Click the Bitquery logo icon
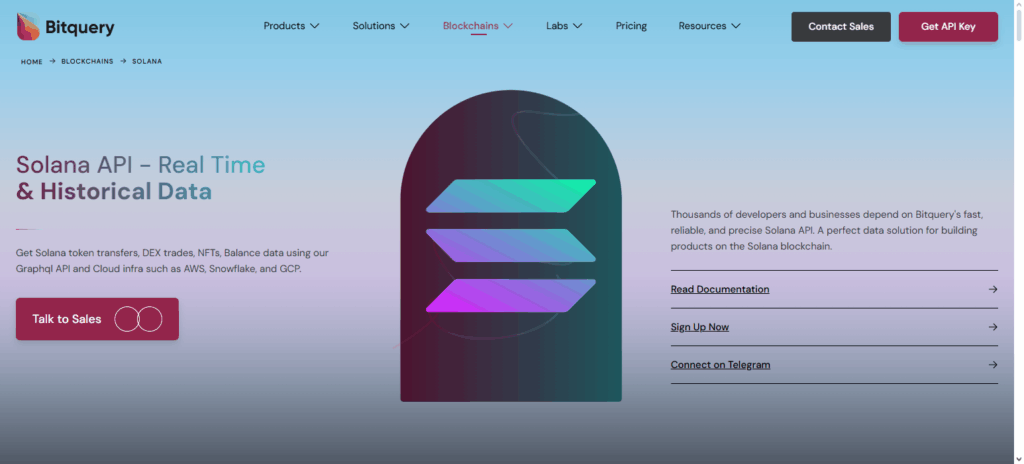The width and height of the screenshot is (1024, 464). (x=28, y=27)
